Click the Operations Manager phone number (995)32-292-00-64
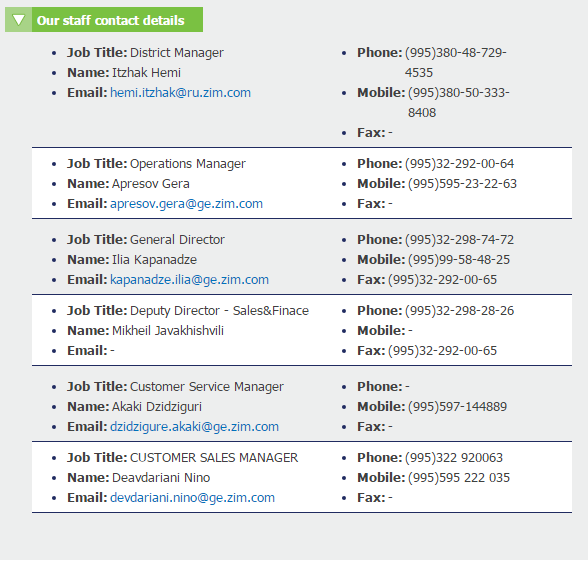The width and height of the screenshot is (588, 564). (459, 164)
